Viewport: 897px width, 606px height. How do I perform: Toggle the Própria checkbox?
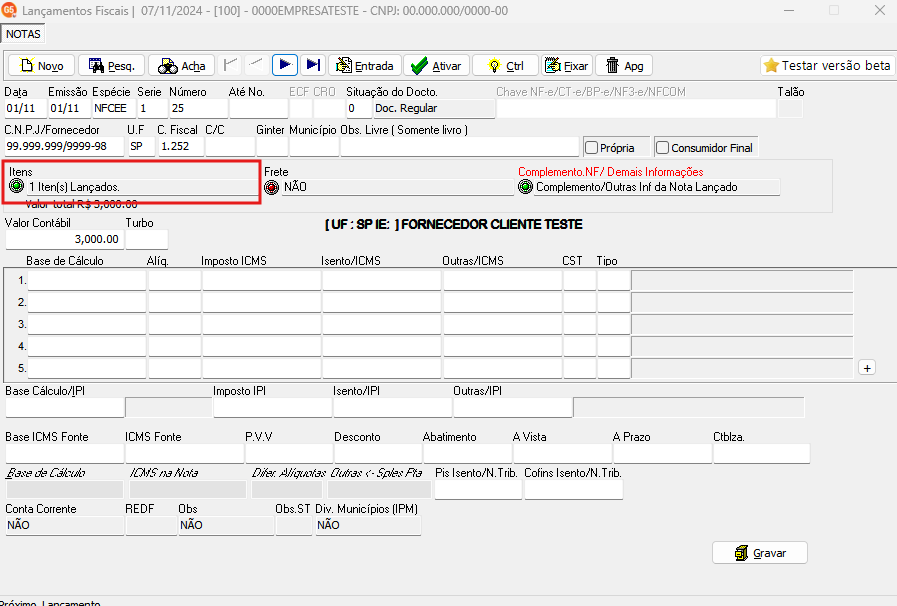(592, 148)
